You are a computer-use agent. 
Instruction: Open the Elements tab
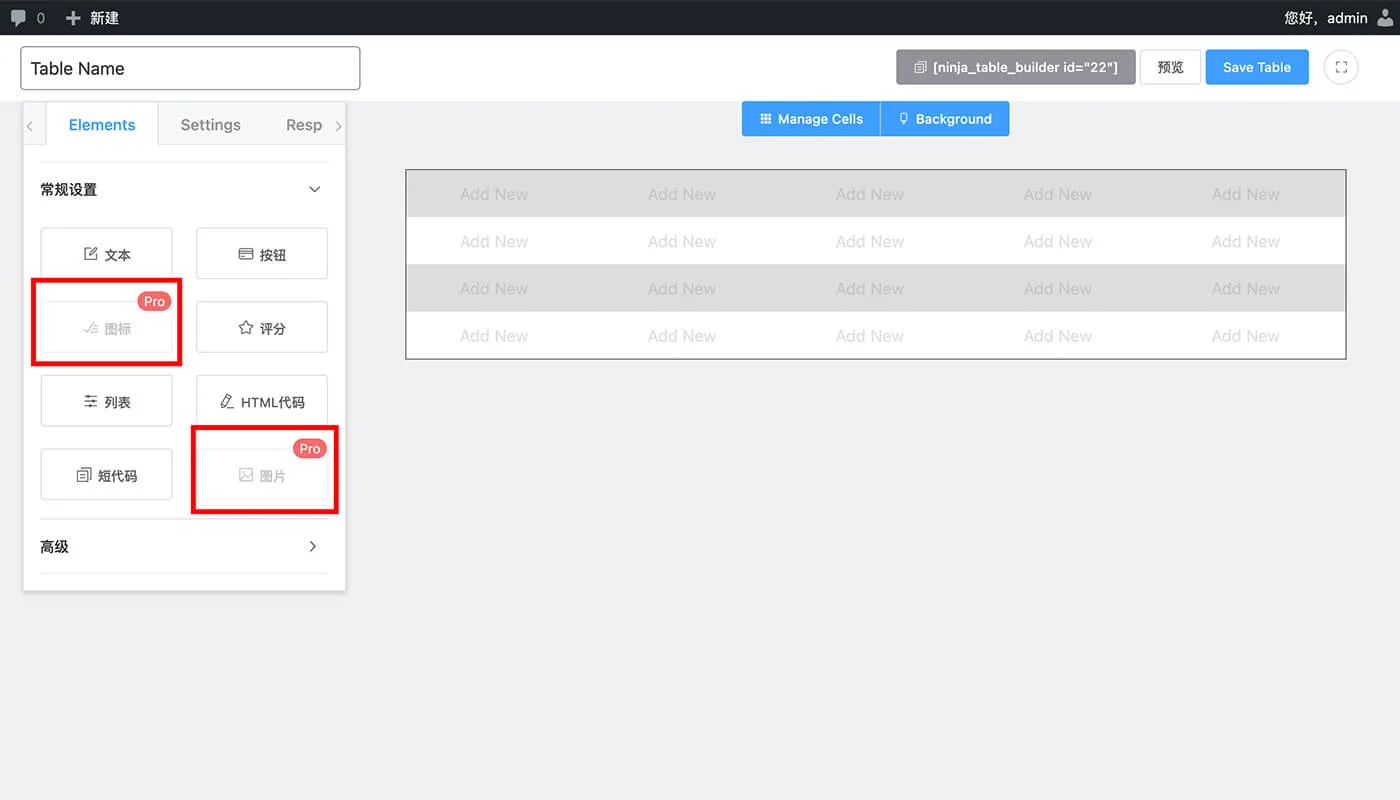point(102,125)
